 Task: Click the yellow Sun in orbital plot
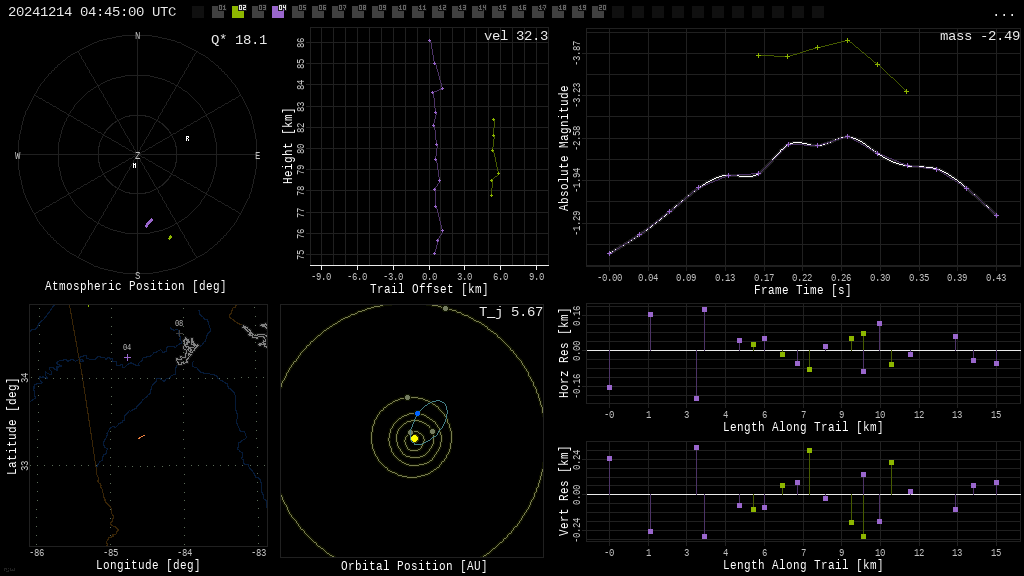point(414,438)
